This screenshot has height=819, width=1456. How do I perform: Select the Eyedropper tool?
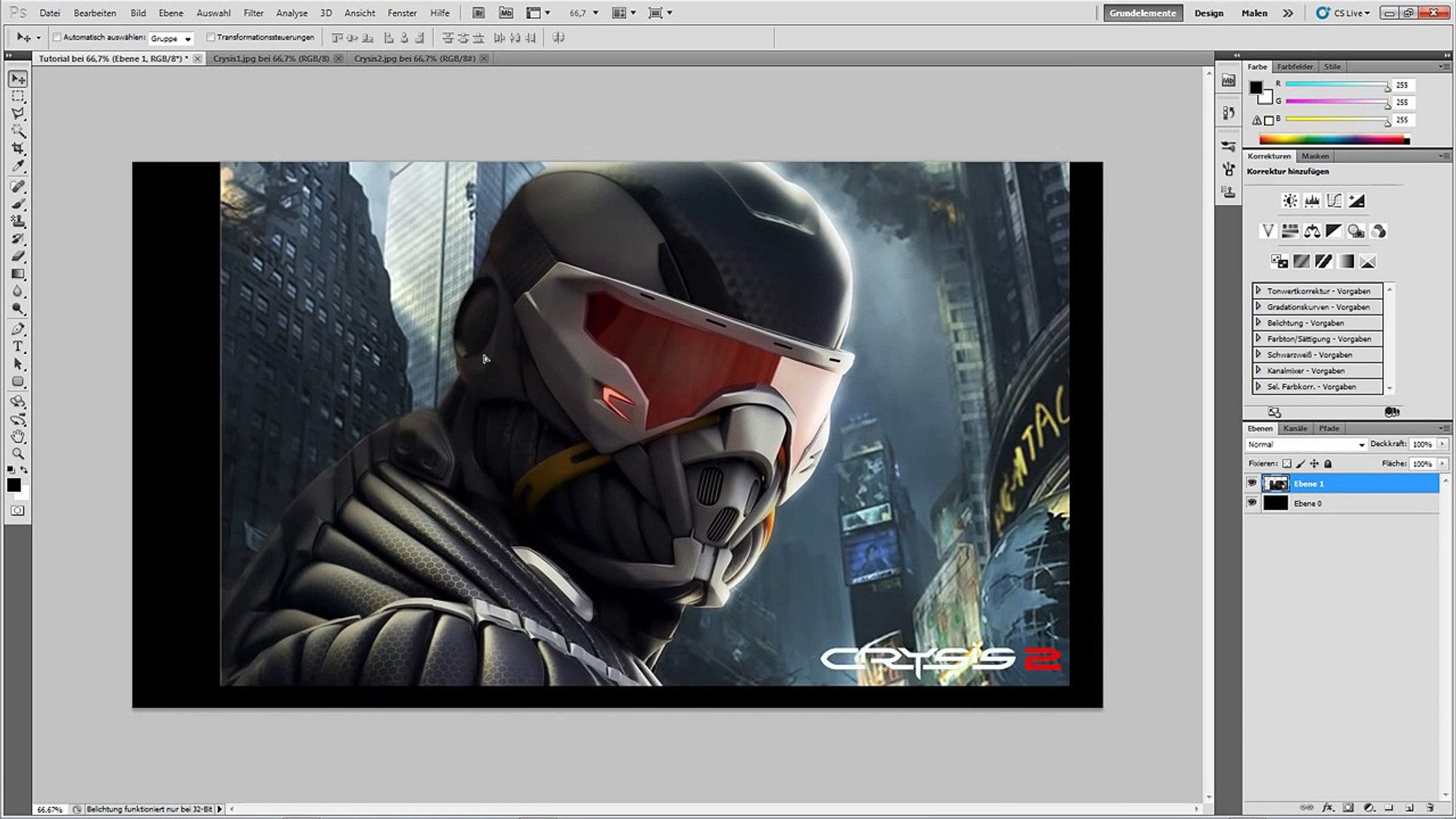pos(18,166)
